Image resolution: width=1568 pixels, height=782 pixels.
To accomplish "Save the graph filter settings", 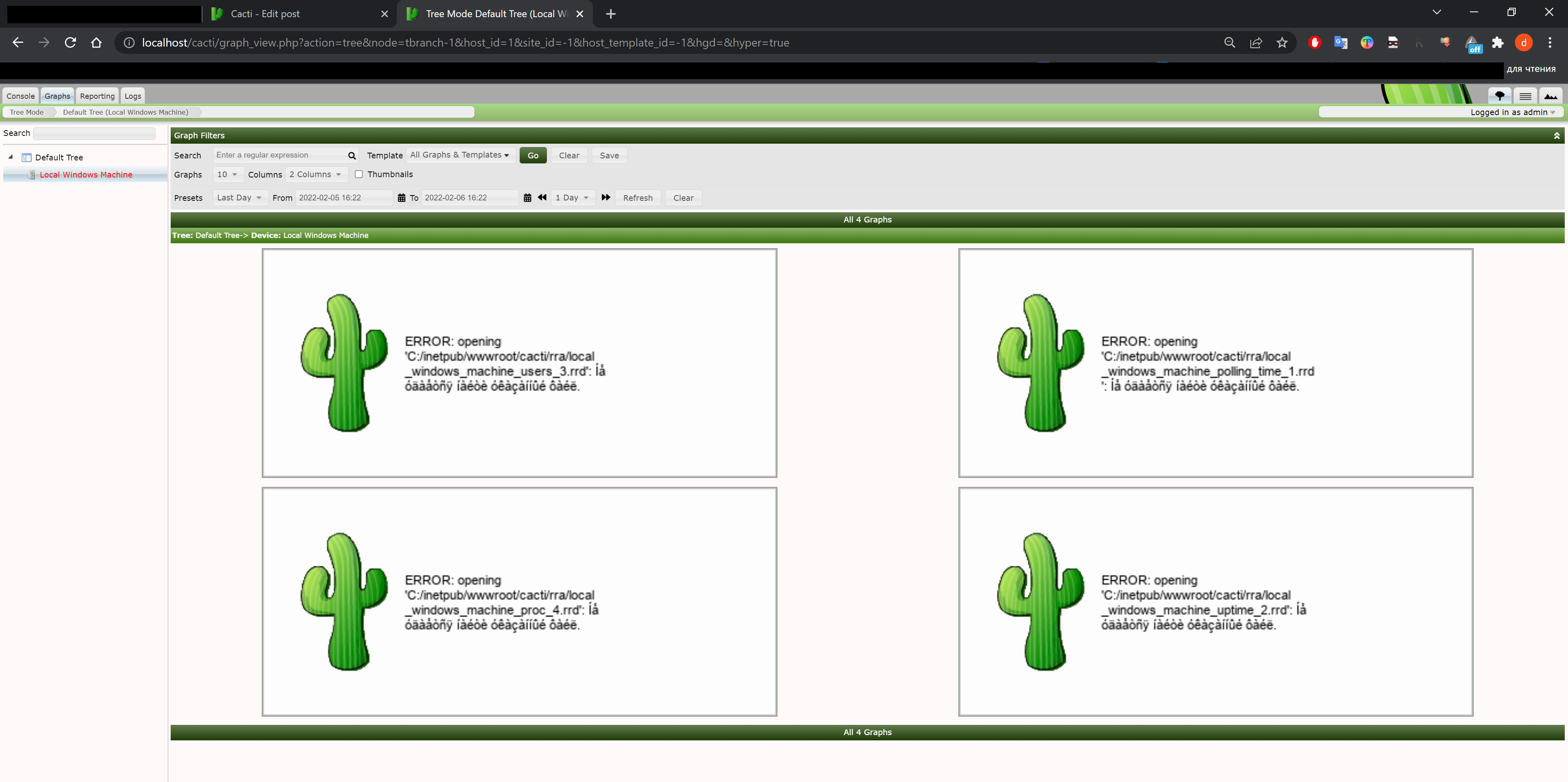I will click(609, 156).
